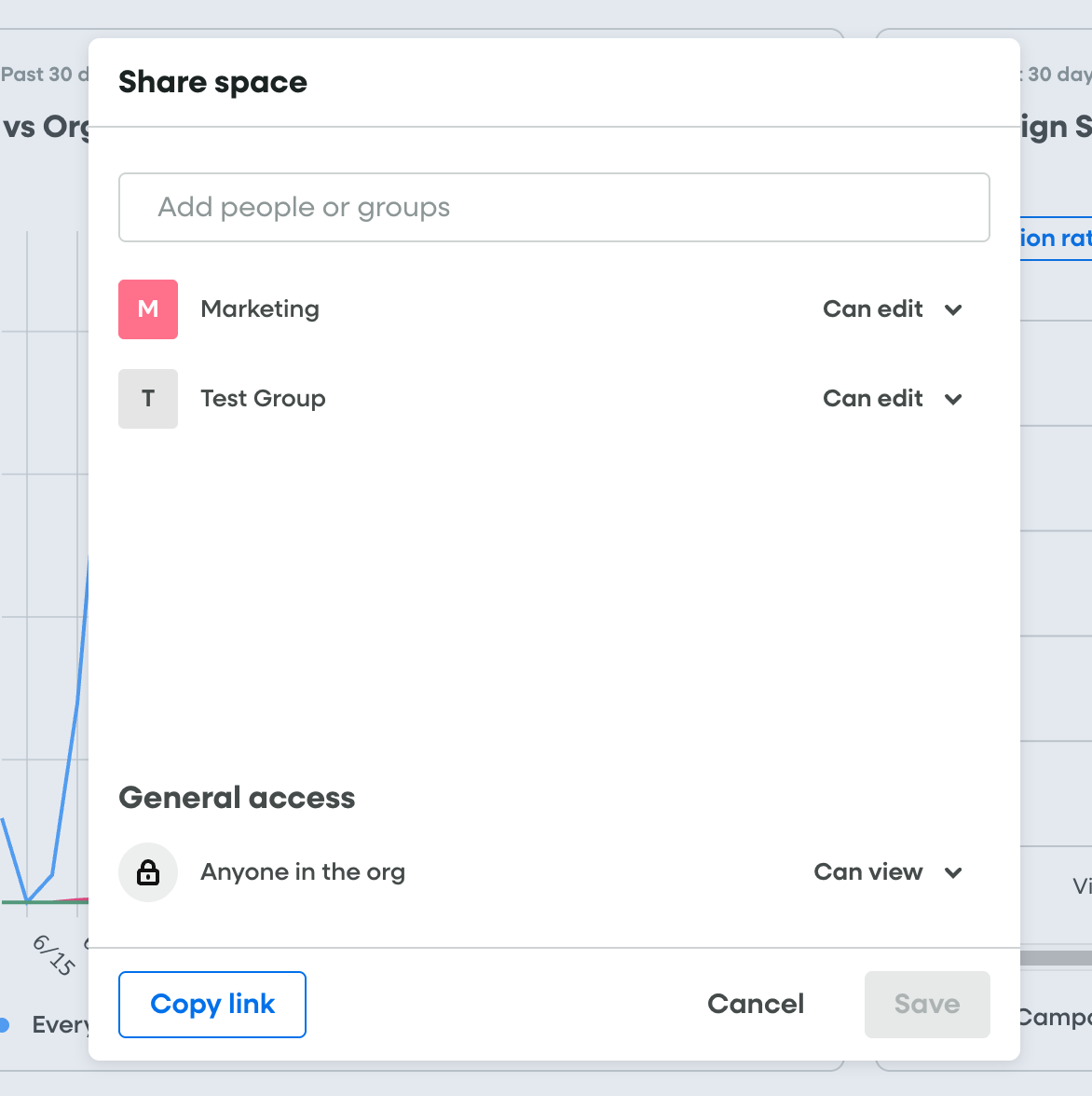Click the disabled Save button

click(x=927, y=1005)
